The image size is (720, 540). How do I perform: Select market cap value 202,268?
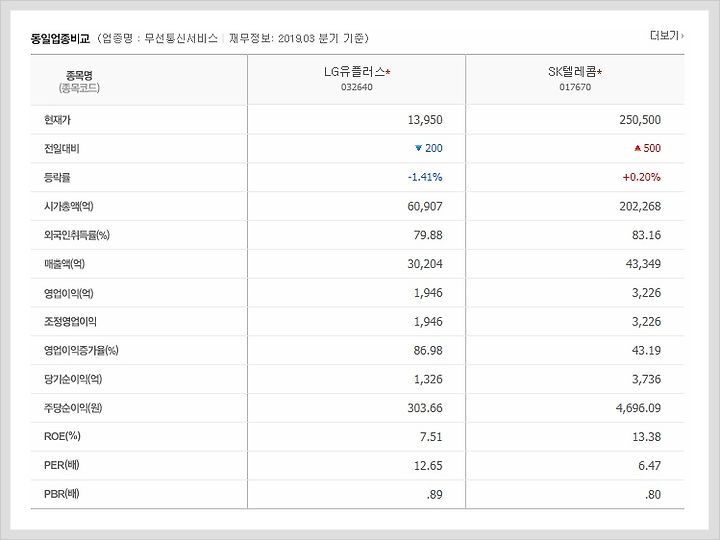coord(640,206)
